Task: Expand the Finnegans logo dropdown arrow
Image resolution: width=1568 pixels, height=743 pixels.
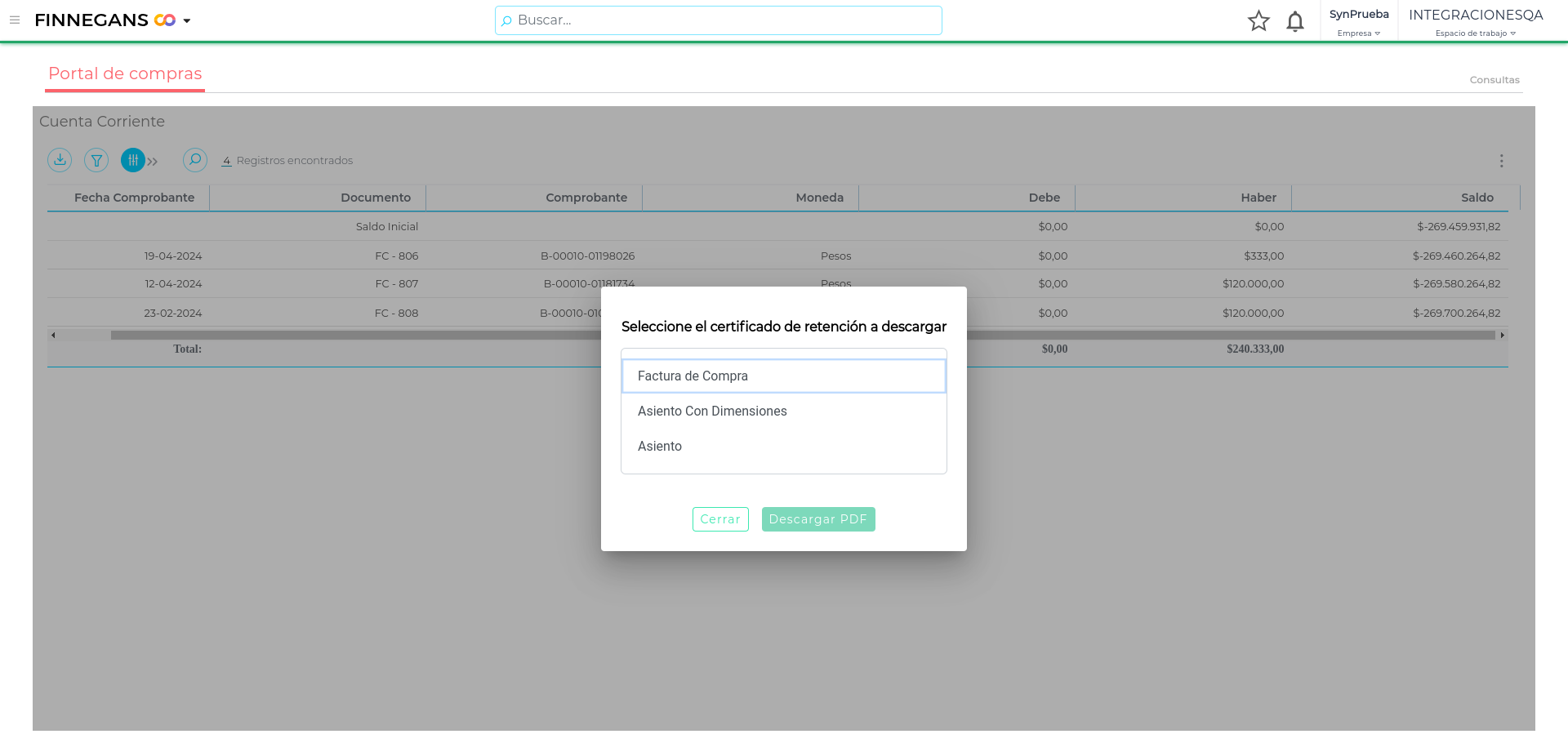Action: (187, 21)
